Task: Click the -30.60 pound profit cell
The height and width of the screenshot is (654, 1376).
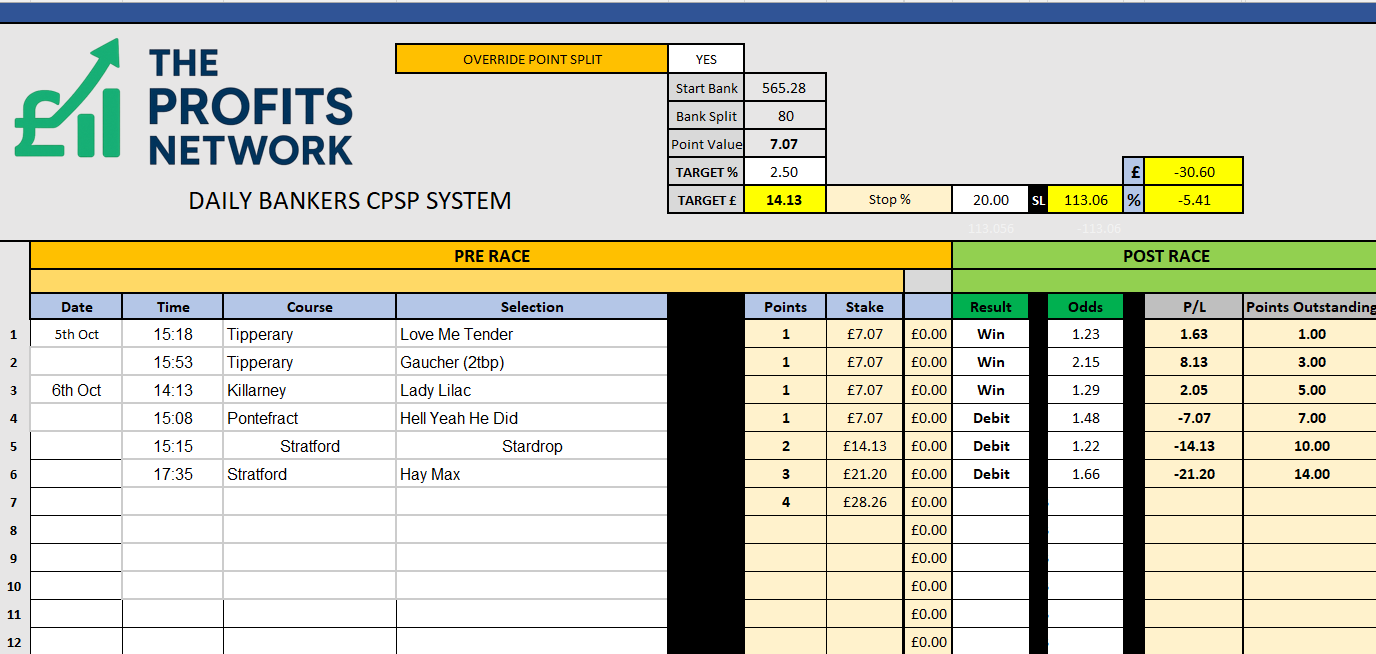Action: 1193,172
